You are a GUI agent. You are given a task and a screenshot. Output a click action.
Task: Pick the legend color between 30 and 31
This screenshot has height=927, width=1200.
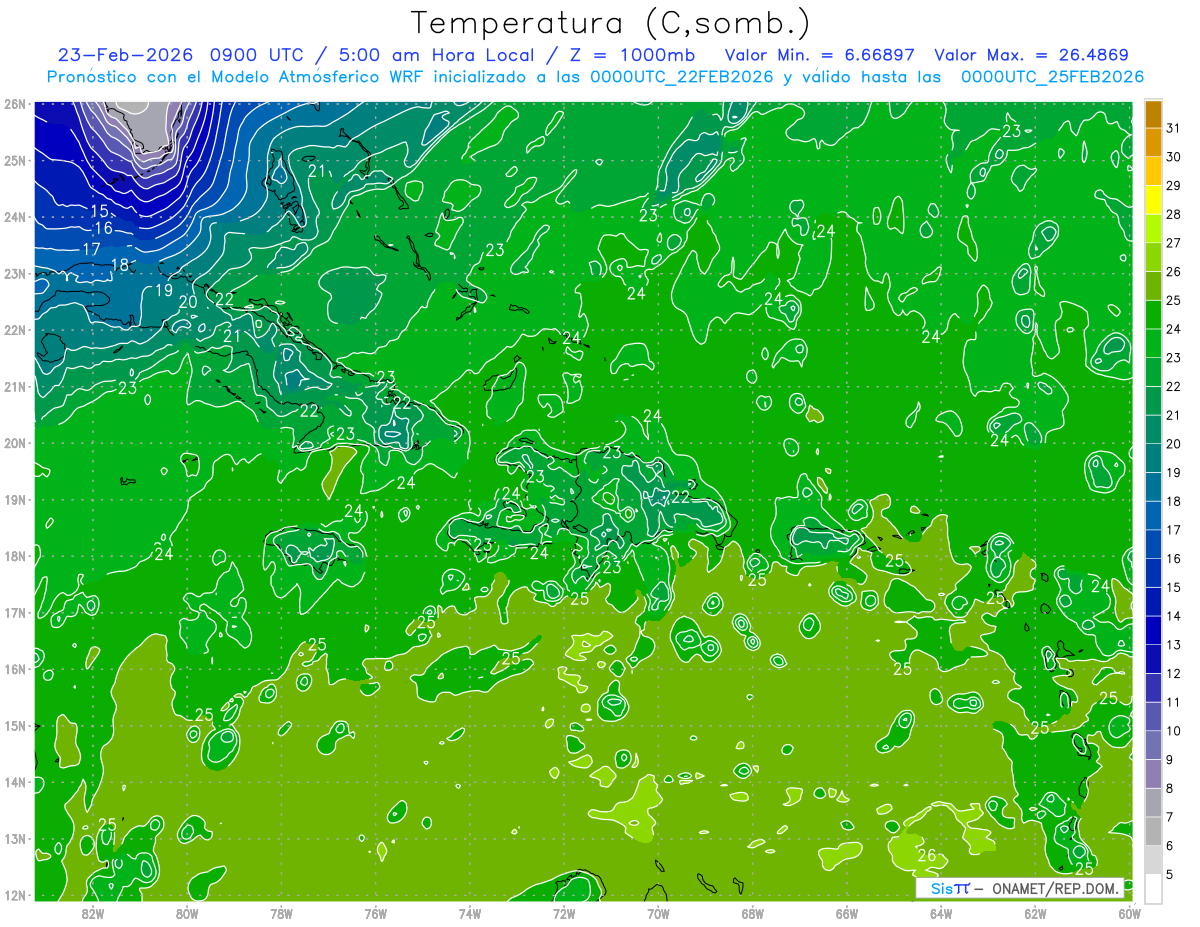pyautogui.click(x=1153, y=142)
